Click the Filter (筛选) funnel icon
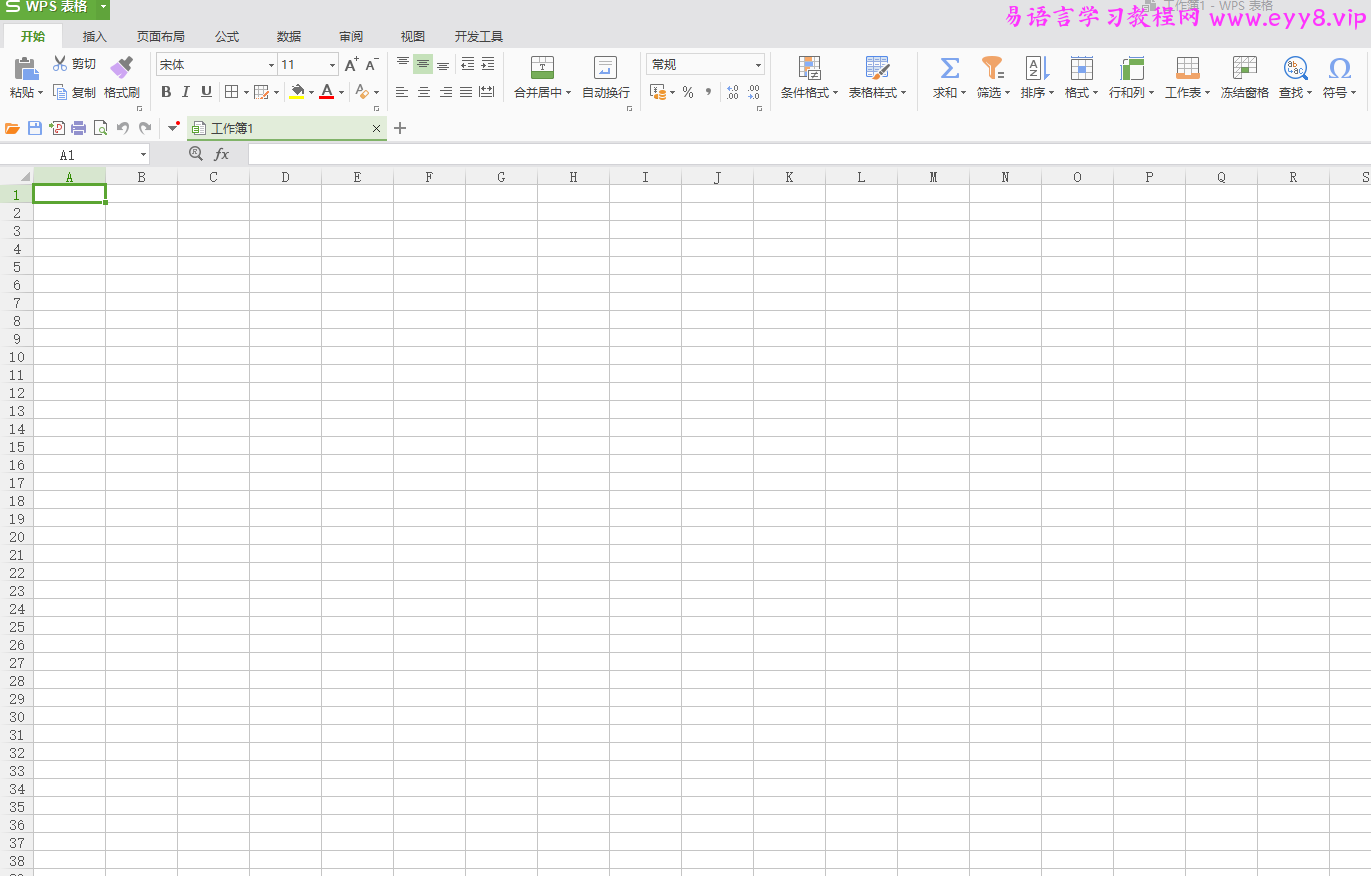This screenshot has height=876, width=1371. click(992, 67)
